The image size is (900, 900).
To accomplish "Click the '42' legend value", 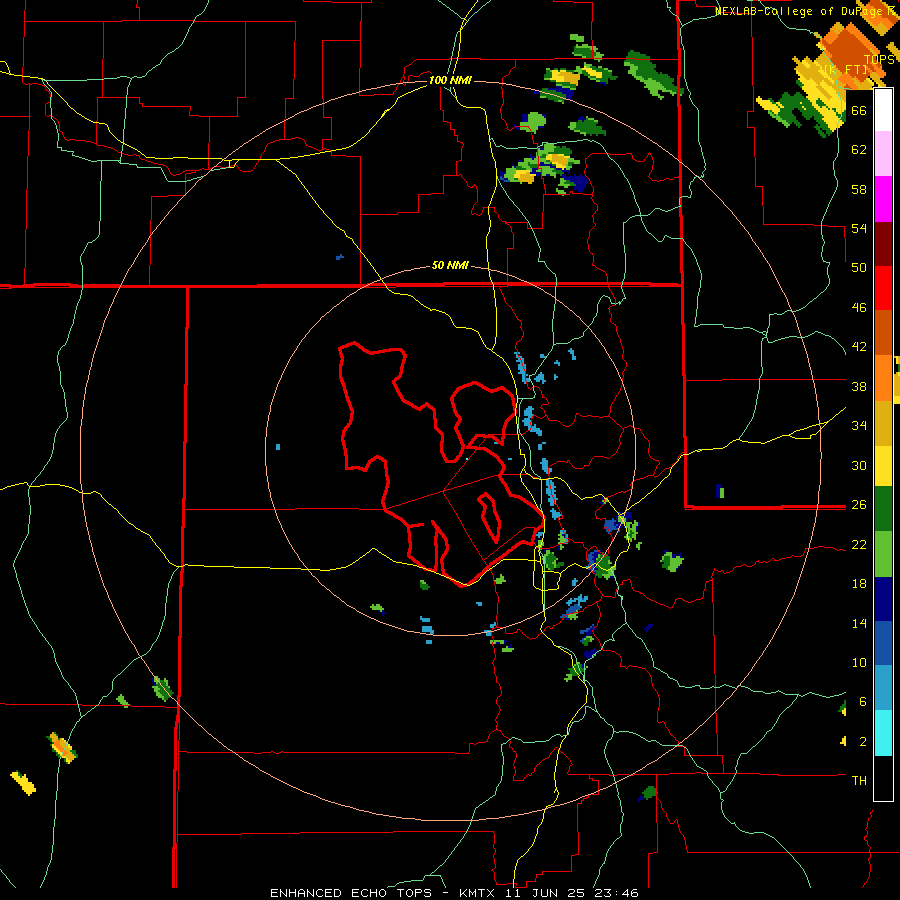I will pyautogui.click(x=859, y=347).
